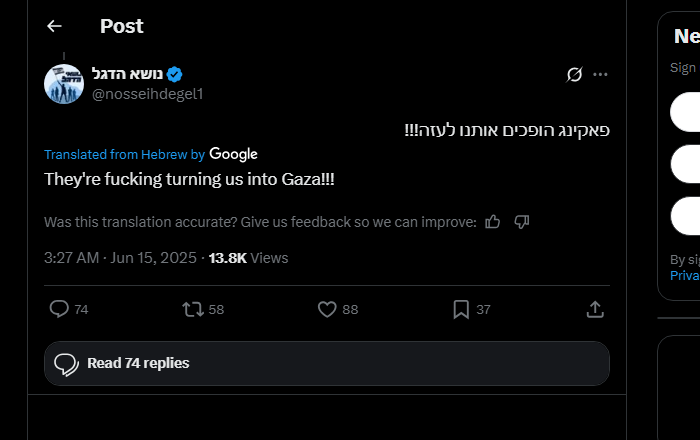Screen dimensions: 700x440
Task: Share the post via upload icon
Action: coord(595,309)
